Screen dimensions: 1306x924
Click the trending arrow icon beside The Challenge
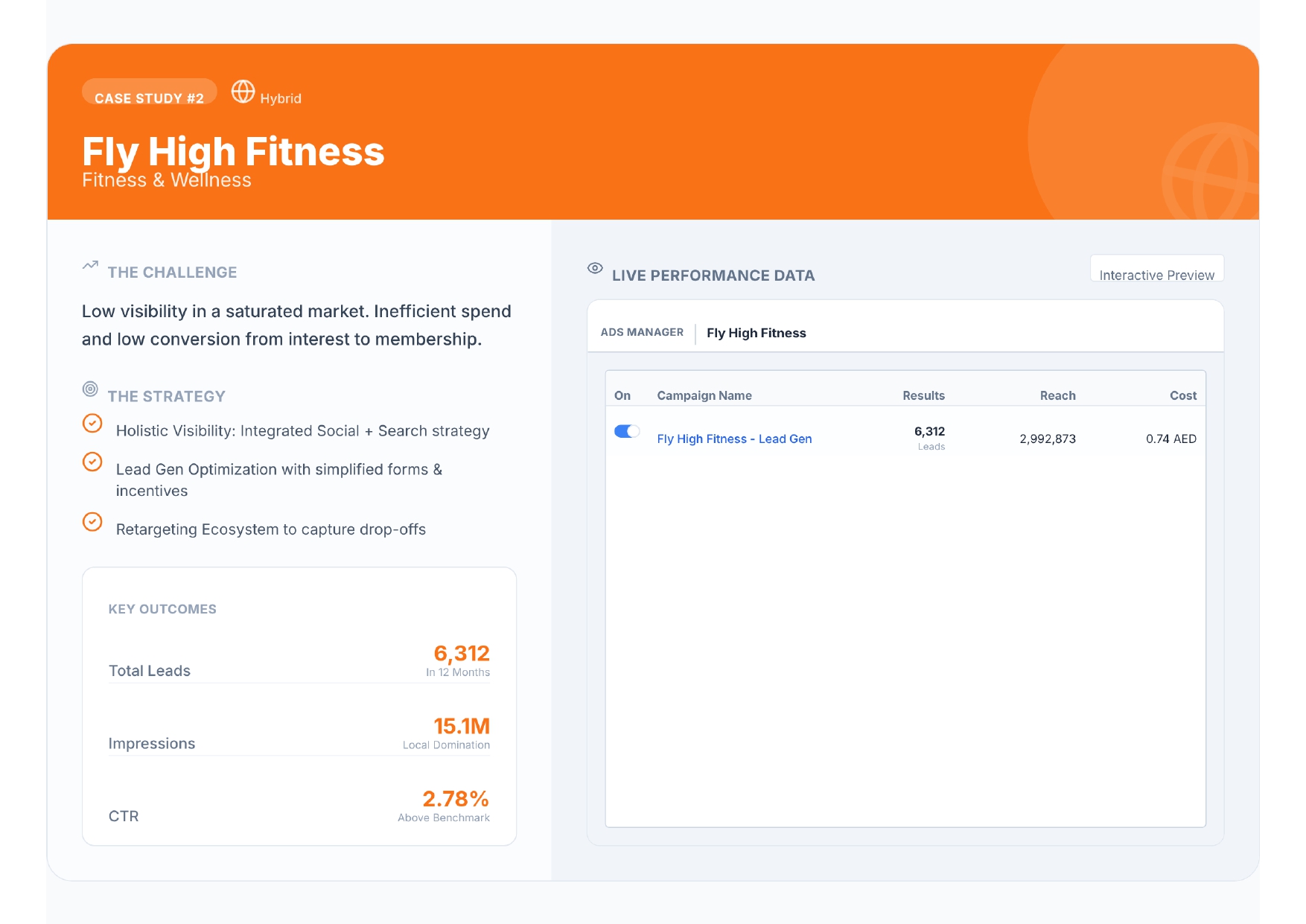(90, 265)
